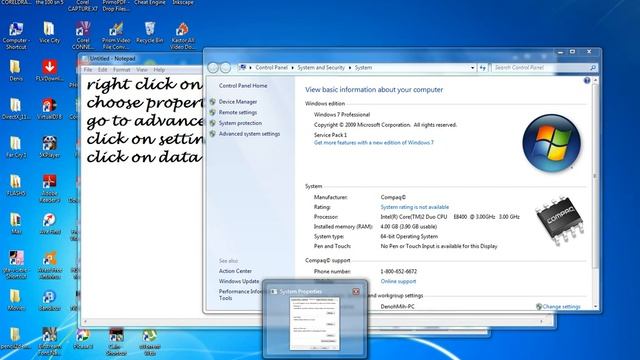640x360 pixels.
Task: Click the Forward arrow in Control Panel
Action: (x=225, y=68)
